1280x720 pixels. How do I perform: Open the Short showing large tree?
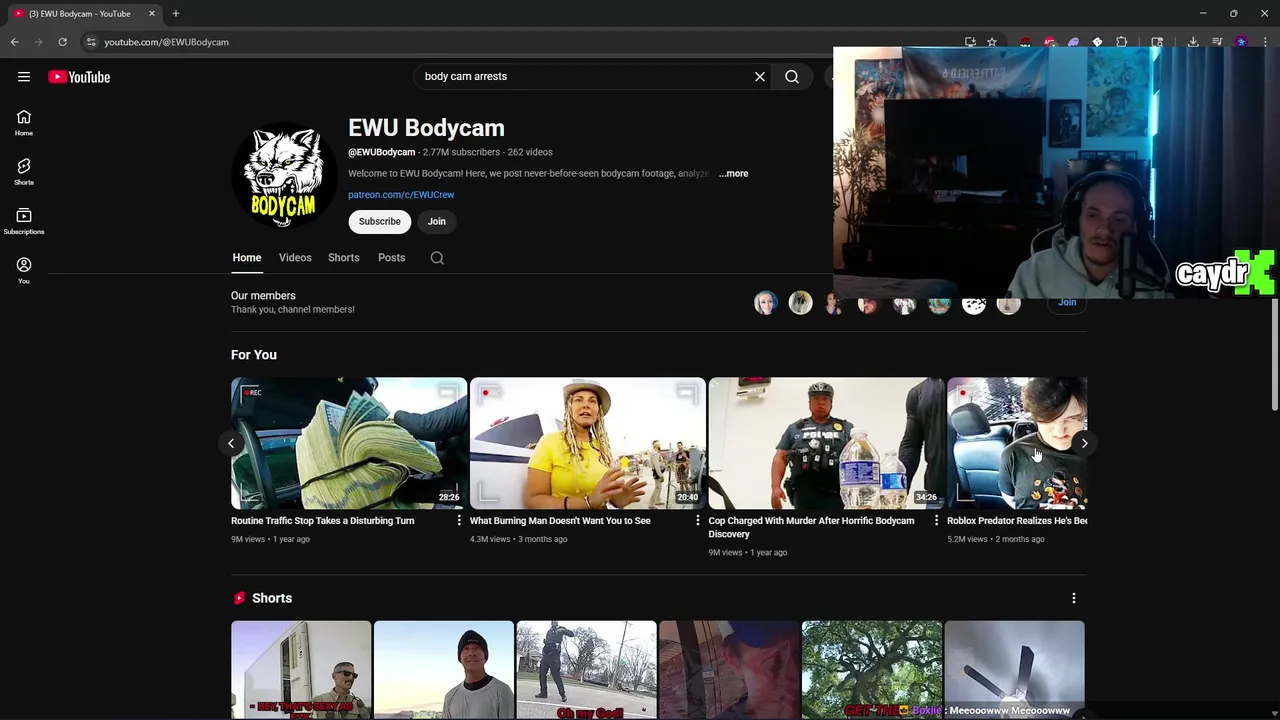pyautogui.click(x=872, y=670)
